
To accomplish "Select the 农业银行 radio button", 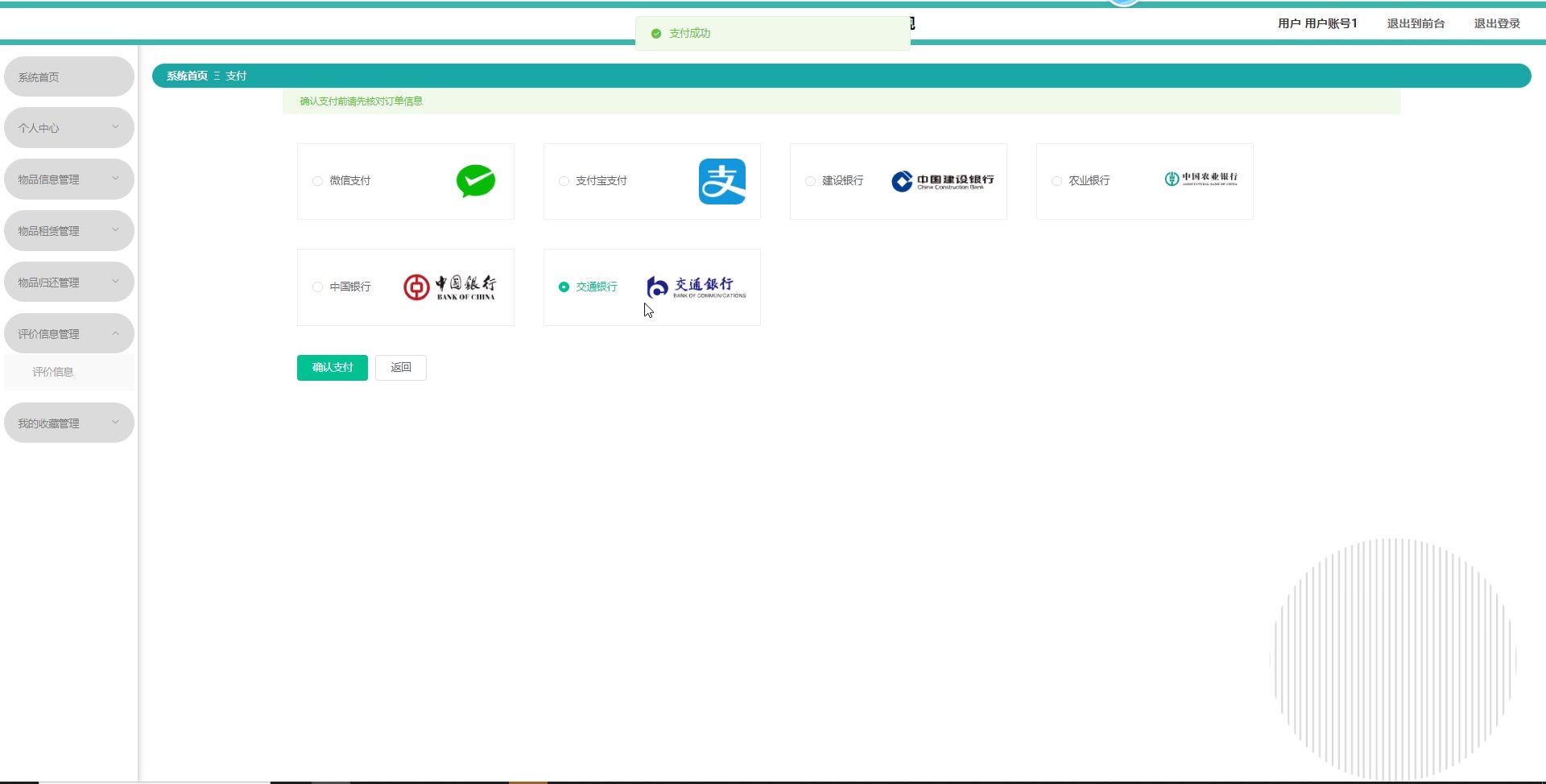I will click(1056, 181).
